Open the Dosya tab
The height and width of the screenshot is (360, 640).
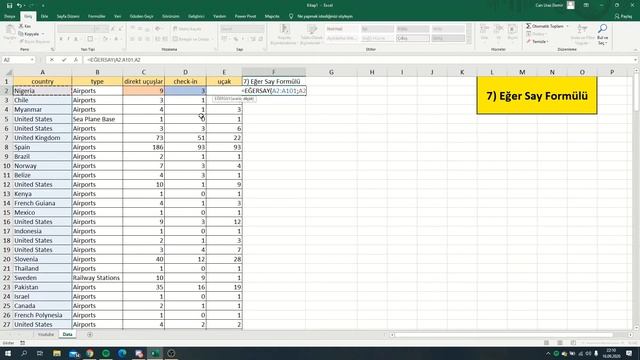(9, 16)
